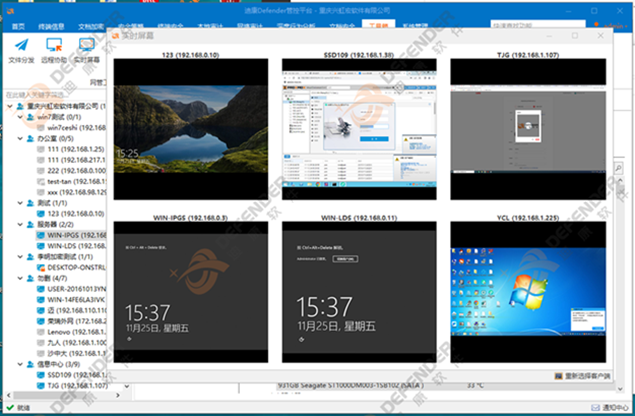Viewport: 635px width, 416px height.
Task: Collapse the 服务器 (2/2) group
Action: pos(17,225)
